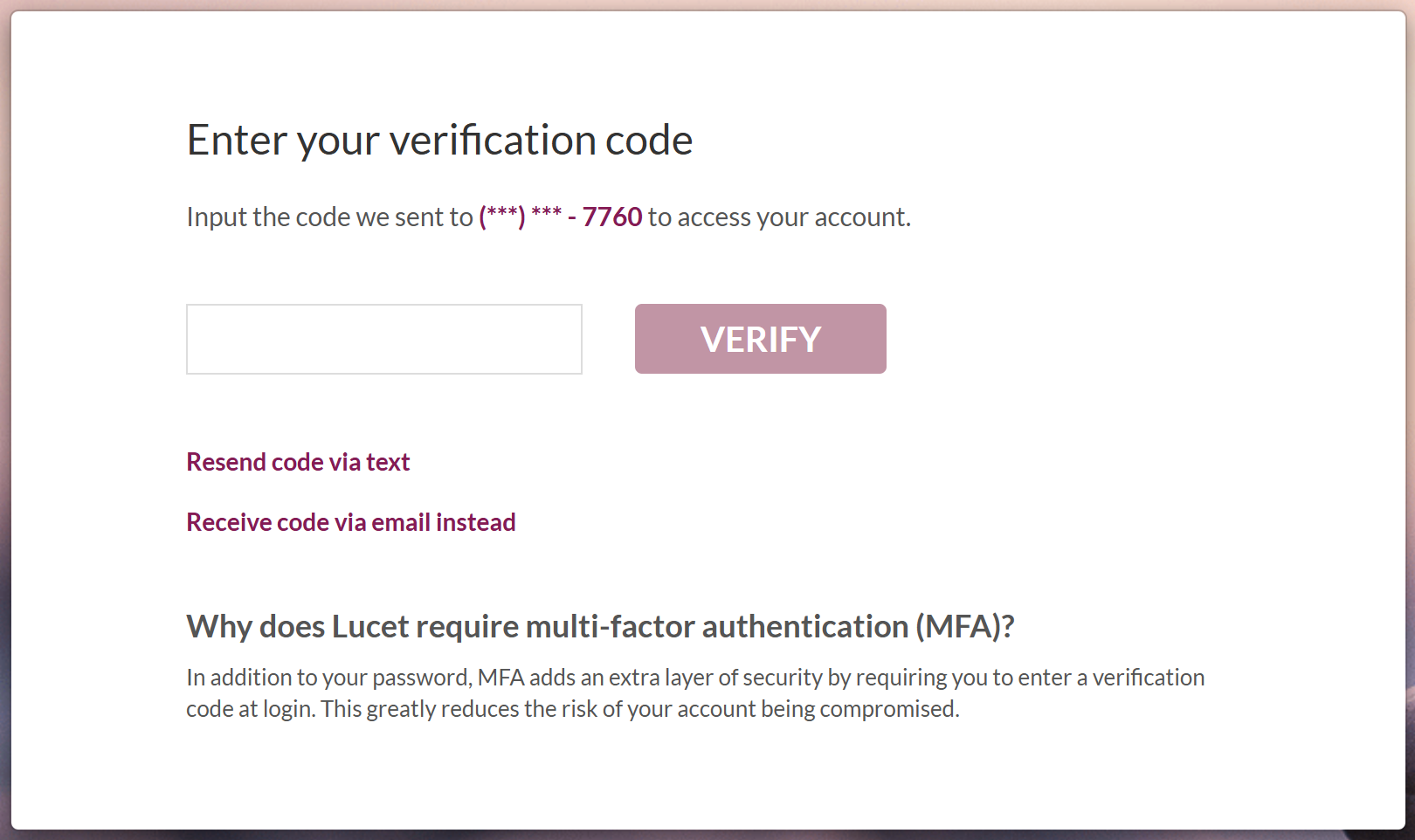
Task: Select Receive code via email instead
Action: coord(350,522)
